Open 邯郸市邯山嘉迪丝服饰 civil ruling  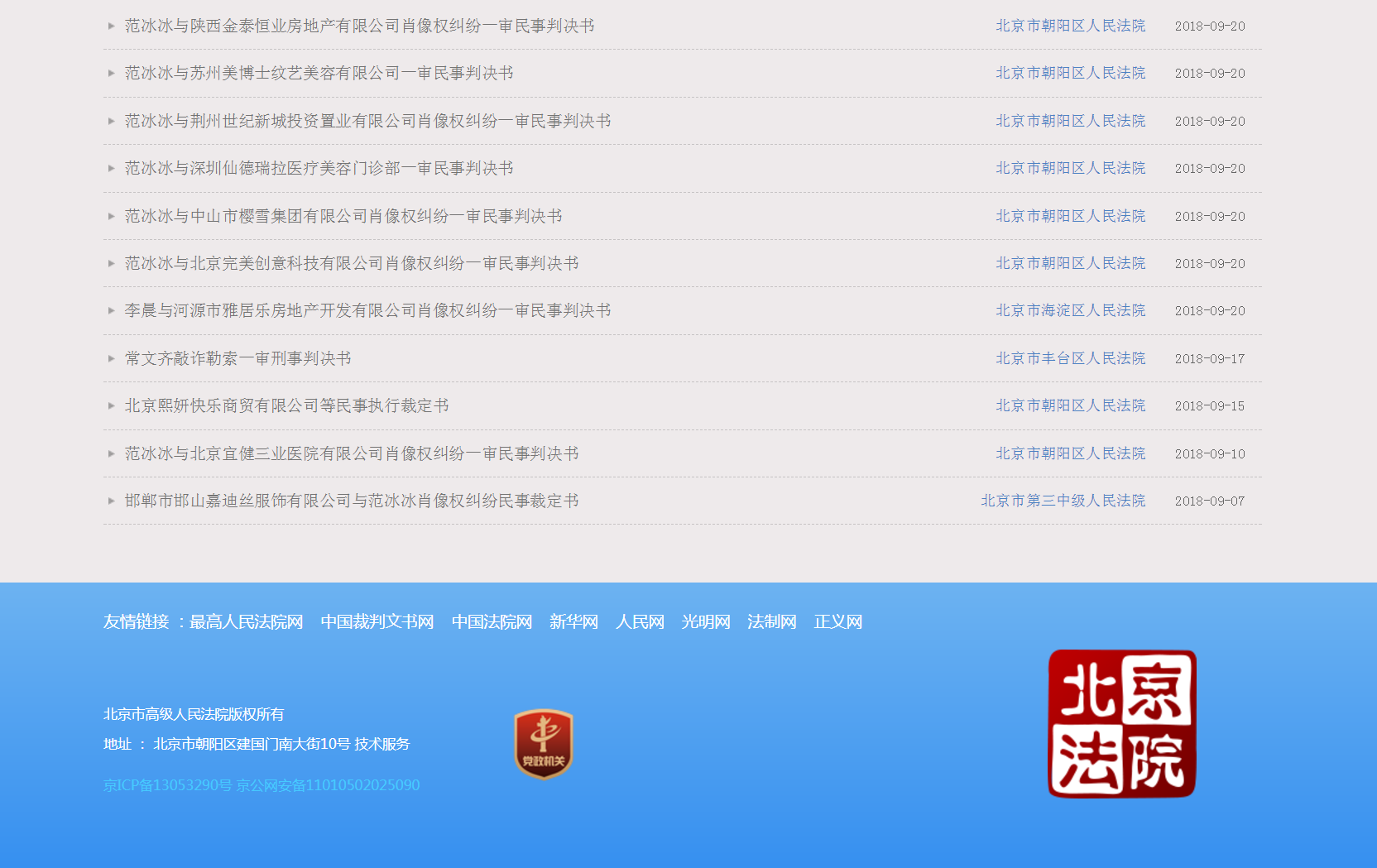[x=352, y=501]
